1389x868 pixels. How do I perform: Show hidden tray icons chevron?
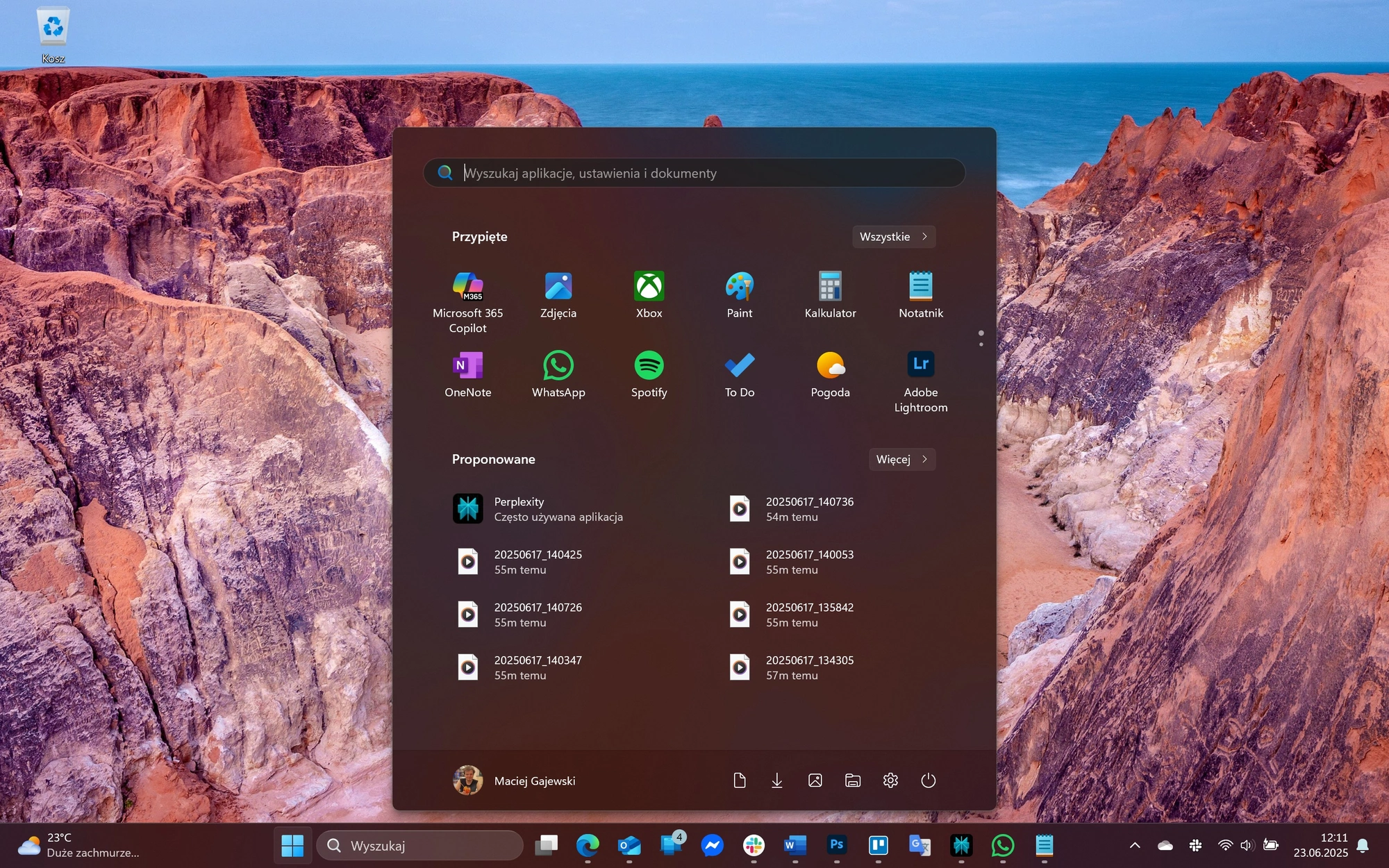(1135, 845)
